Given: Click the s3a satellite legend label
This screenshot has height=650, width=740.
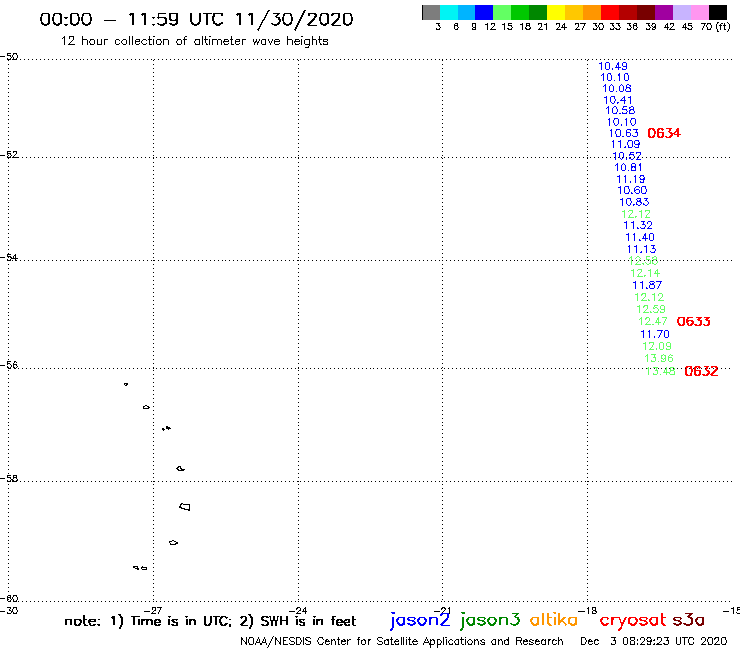Looking at the screenshot, I should tap(688, 620).
